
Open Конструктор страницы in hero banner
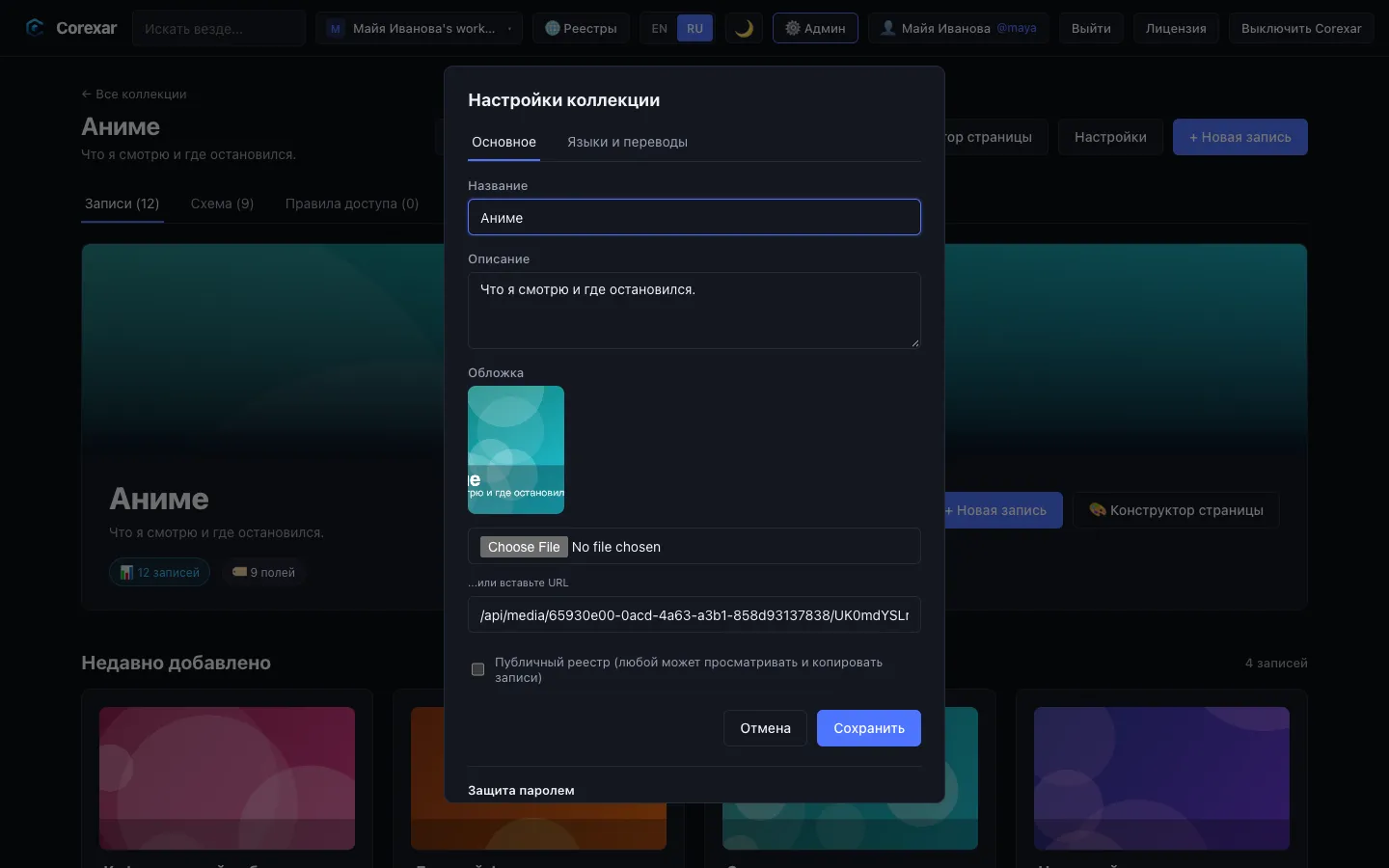pyautogui.click(x=1176, y=510)
